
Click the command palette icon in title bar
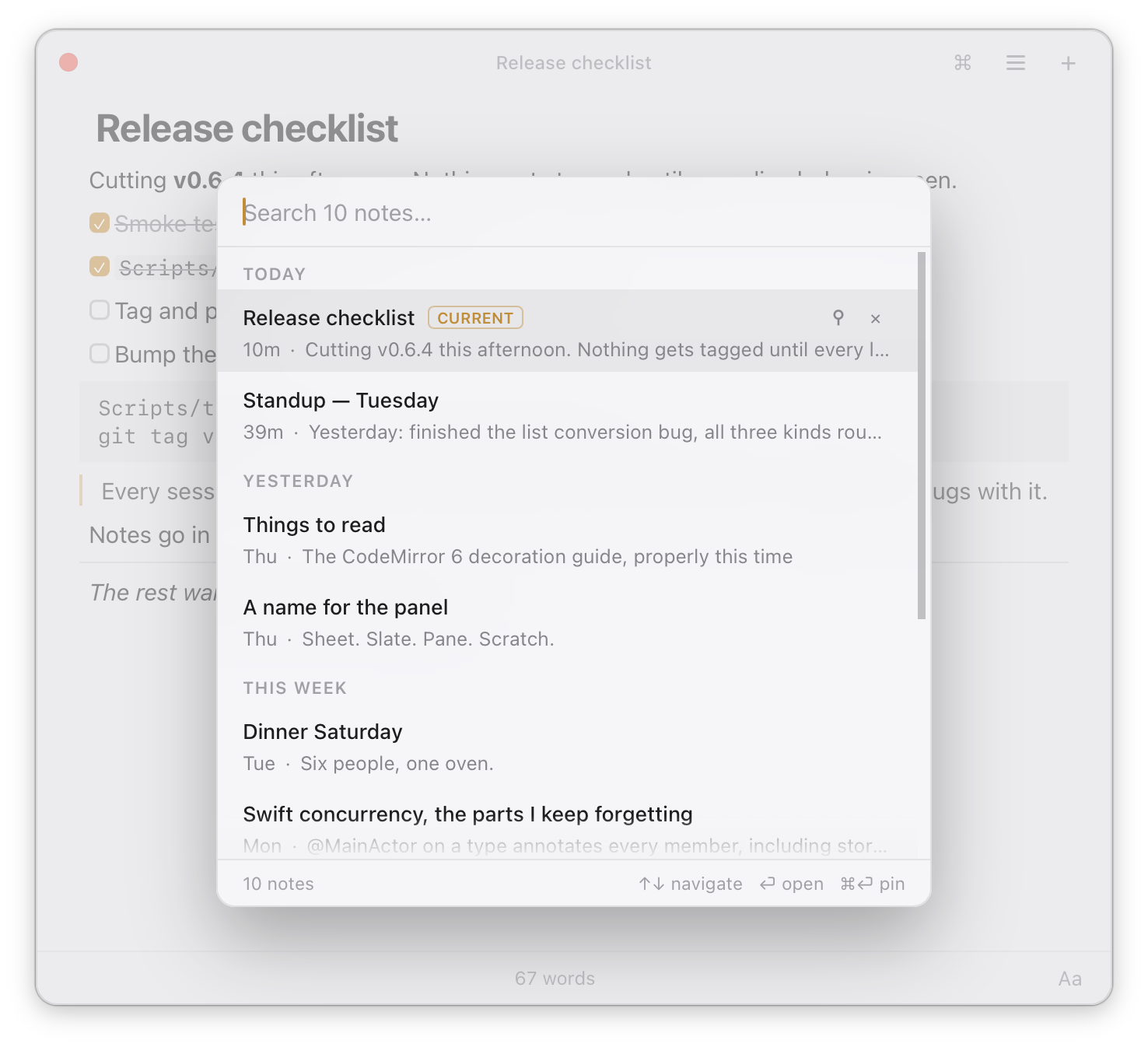click(x=962, y=63)
